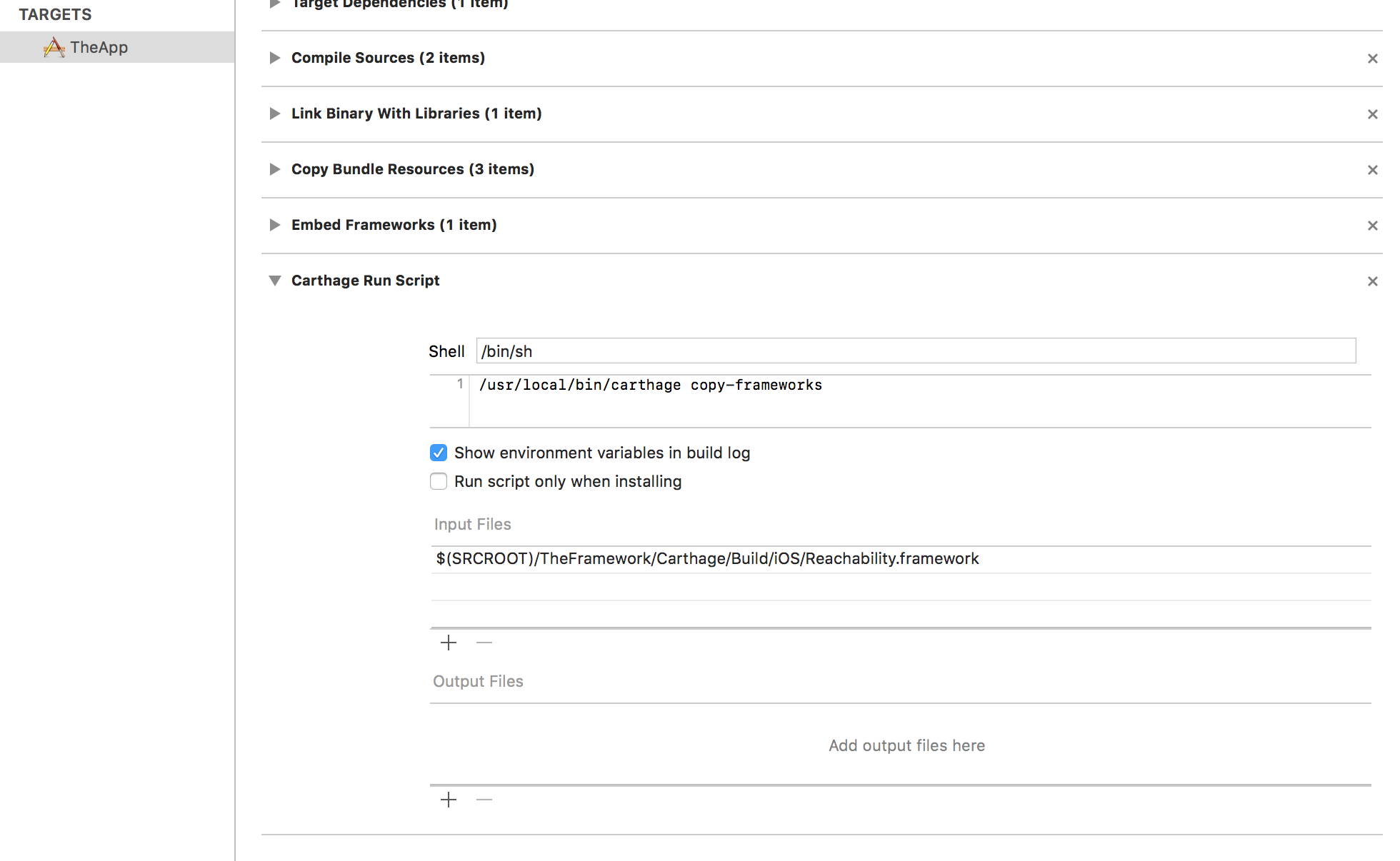The image size is (1400, 861).
Task: Collapse the Carthage Run Script section
Action: coord(274,281)
